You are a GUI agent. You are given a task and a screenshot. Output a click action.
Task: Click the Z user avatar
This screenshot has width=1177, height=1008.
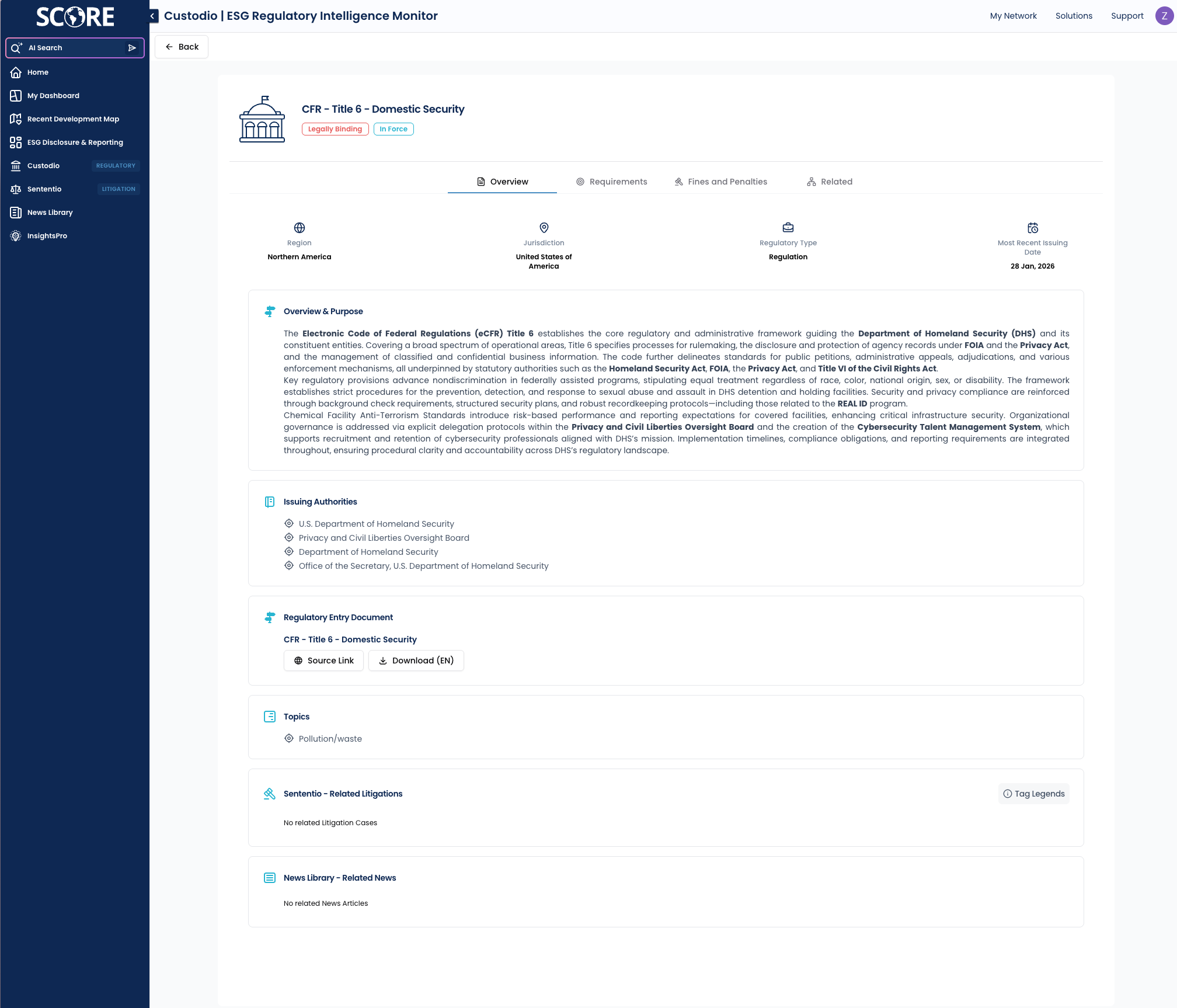point(1164,16)
